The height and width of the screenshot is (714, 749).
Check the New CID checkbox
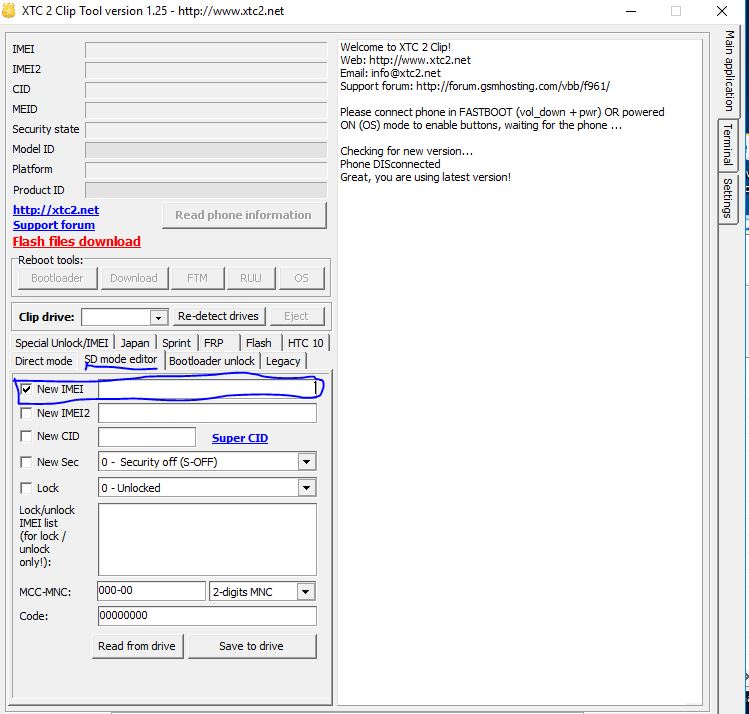tap(26, 436)
